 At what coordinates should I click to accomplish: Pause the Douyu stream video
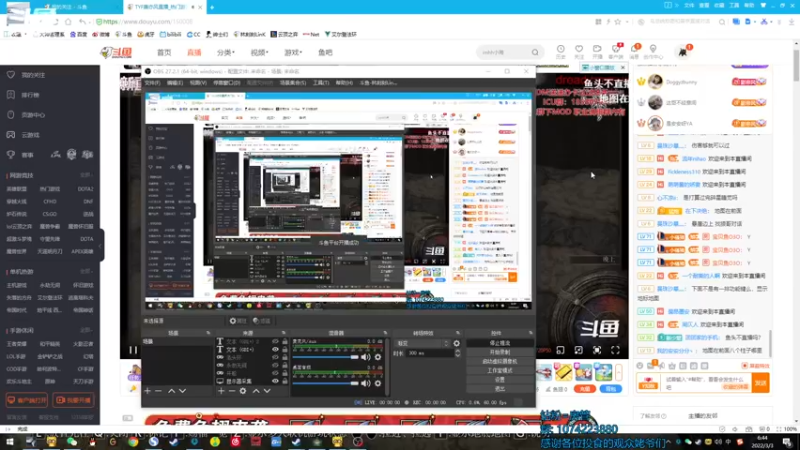coord(133,350)
